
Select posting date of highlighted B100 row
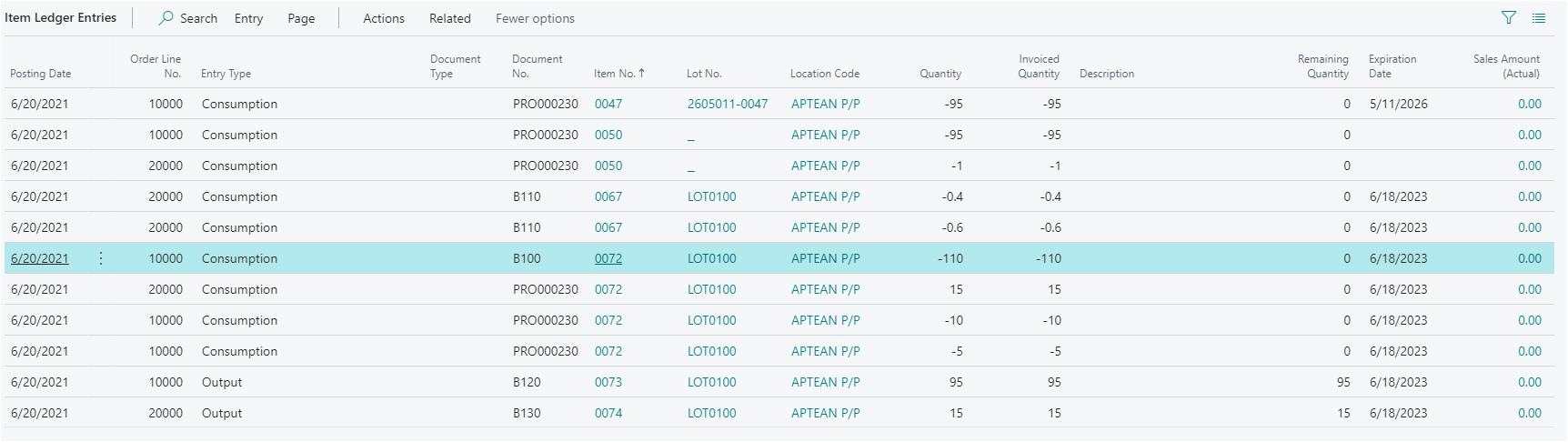tap(40, 258)
